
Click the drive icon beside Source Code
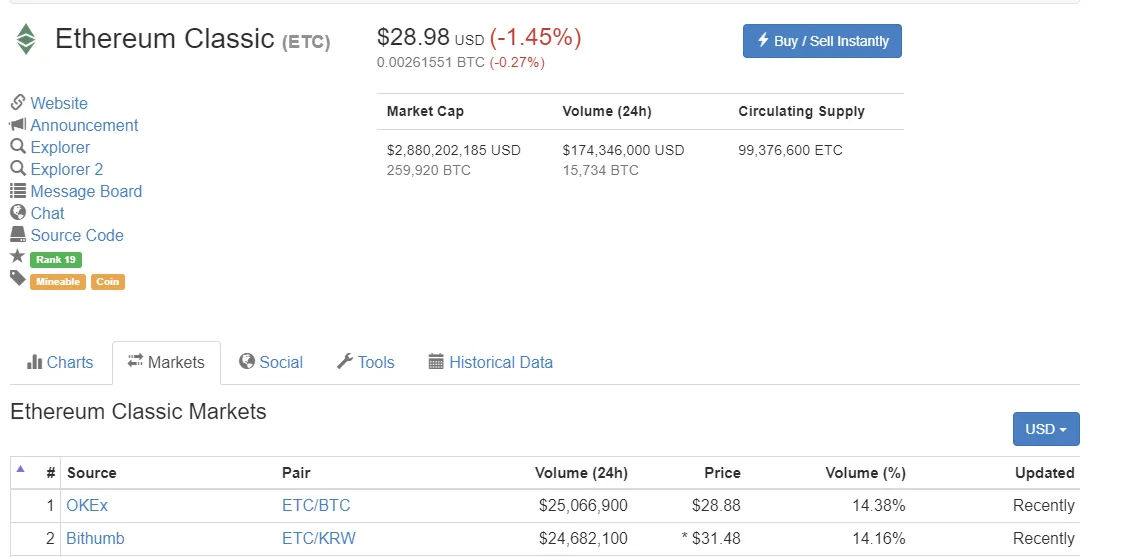point(18,234)
